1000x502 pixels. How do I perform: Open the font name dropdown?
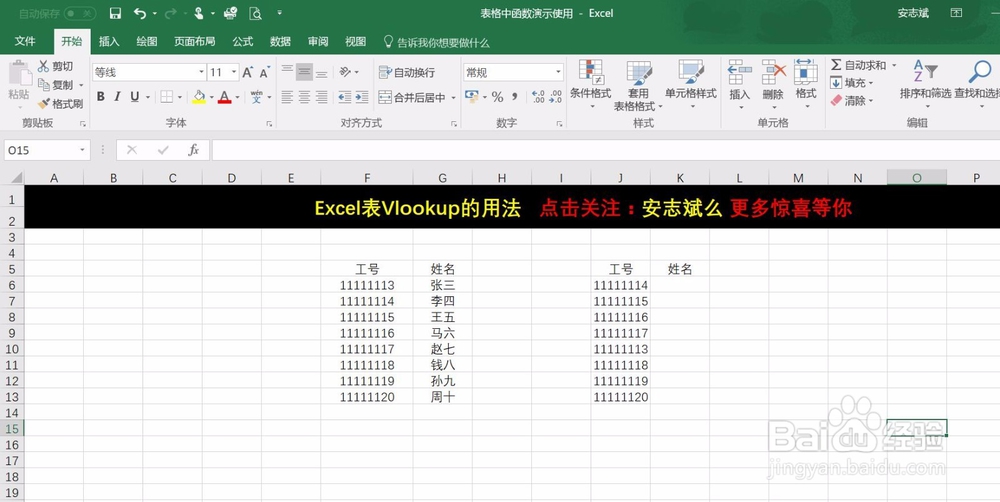[x=202, y=73]
